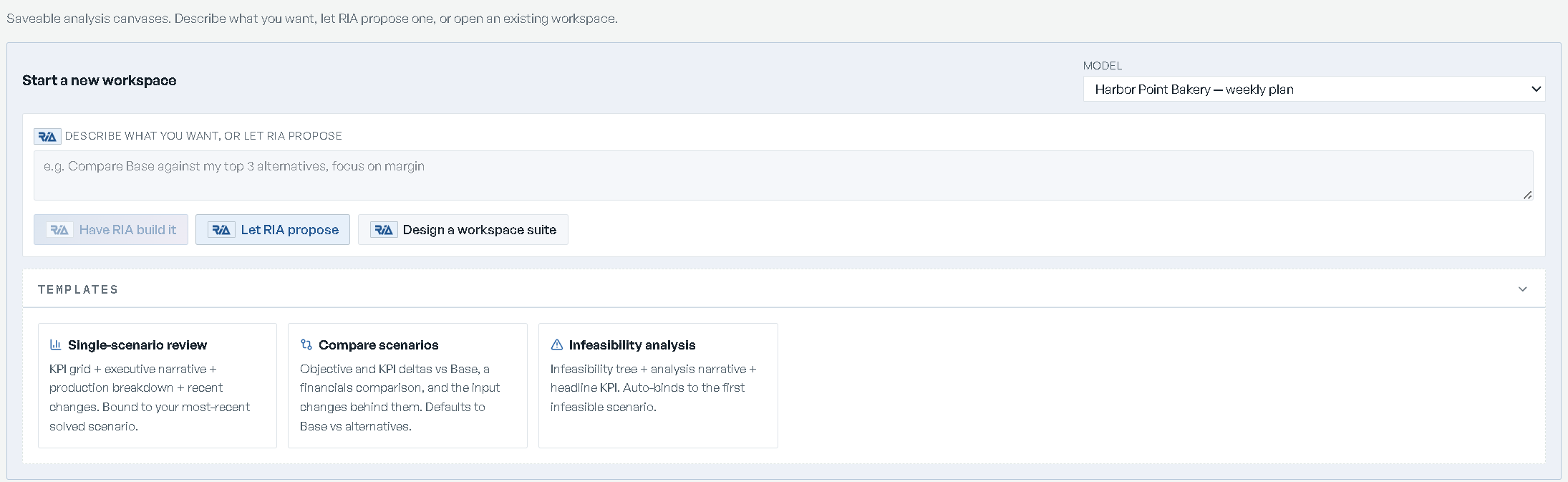Viewport: 1568px width, 482px height.
Task: Click the RIA icon inside Have RIA build it
Action: point(59,230)
